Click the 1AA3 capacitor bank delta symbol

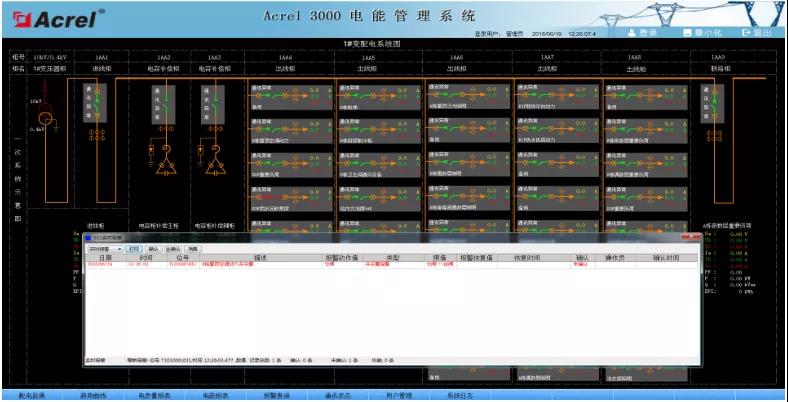coord(215,167)
